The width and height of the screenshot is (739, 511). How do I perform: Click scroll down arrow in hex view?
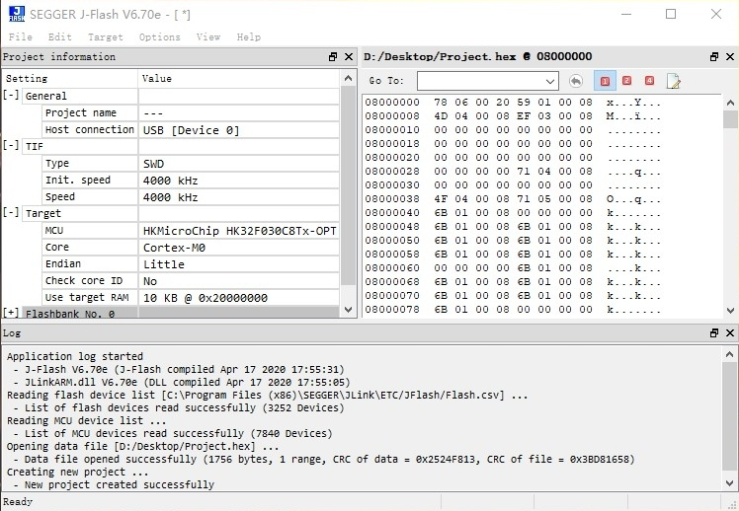(730, 310)
